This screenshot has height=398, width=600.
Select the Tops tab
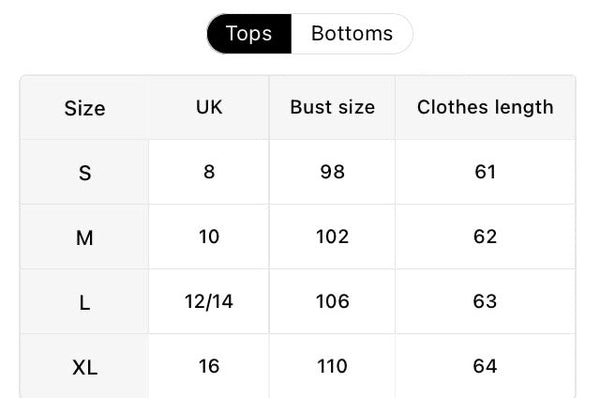tap(249, 34)
